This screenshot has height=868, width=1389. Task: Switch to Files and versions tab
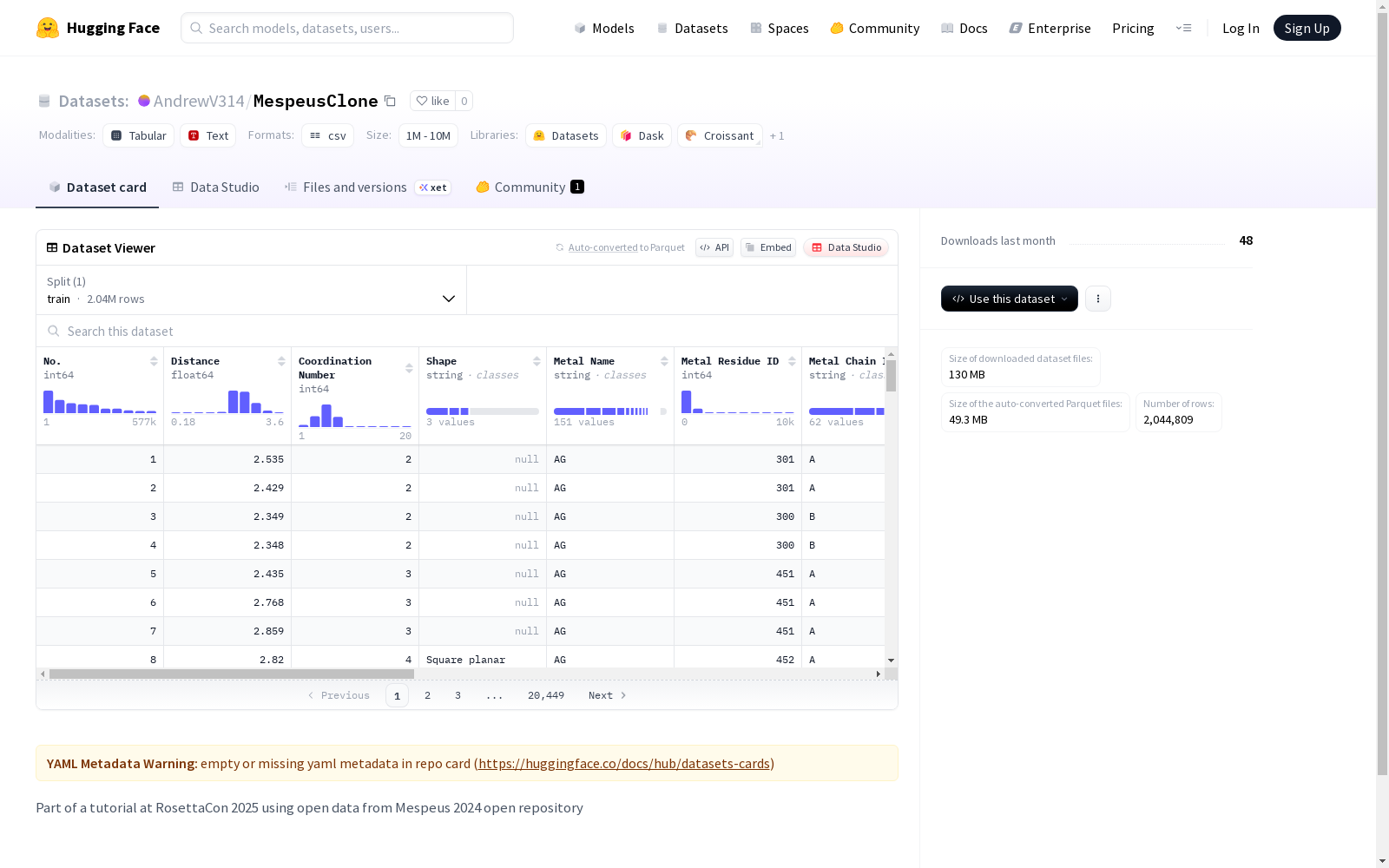(367, 187)
